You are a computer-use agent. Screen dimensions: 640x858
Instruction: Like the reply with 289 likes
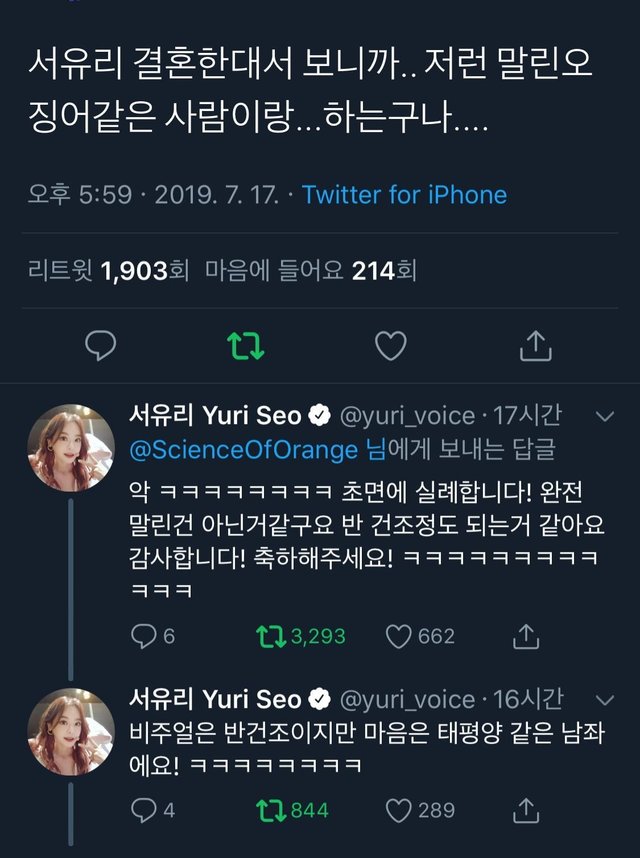400,810
